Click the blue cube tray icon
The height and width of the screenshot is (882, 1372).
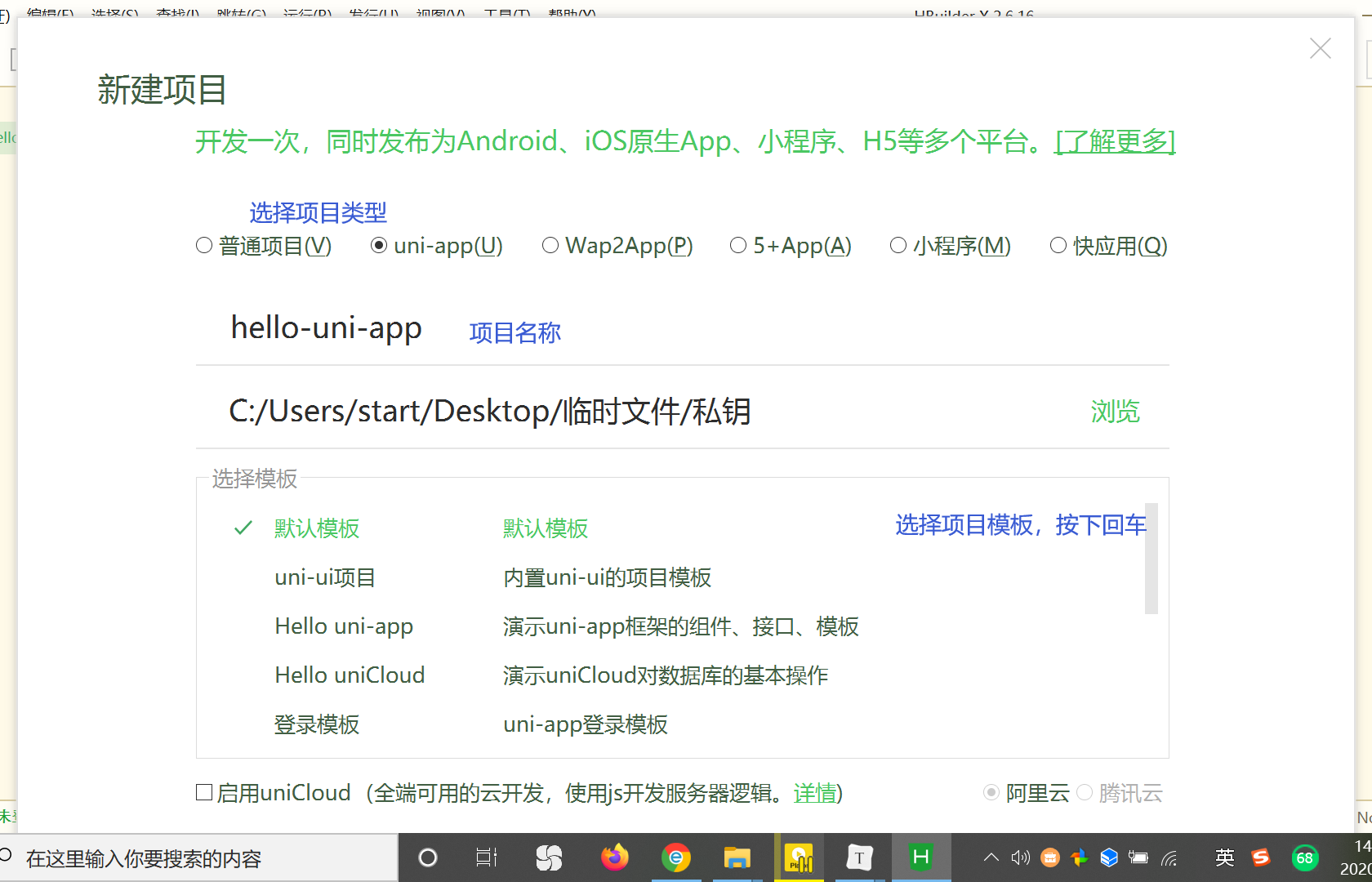(1109, 857)
